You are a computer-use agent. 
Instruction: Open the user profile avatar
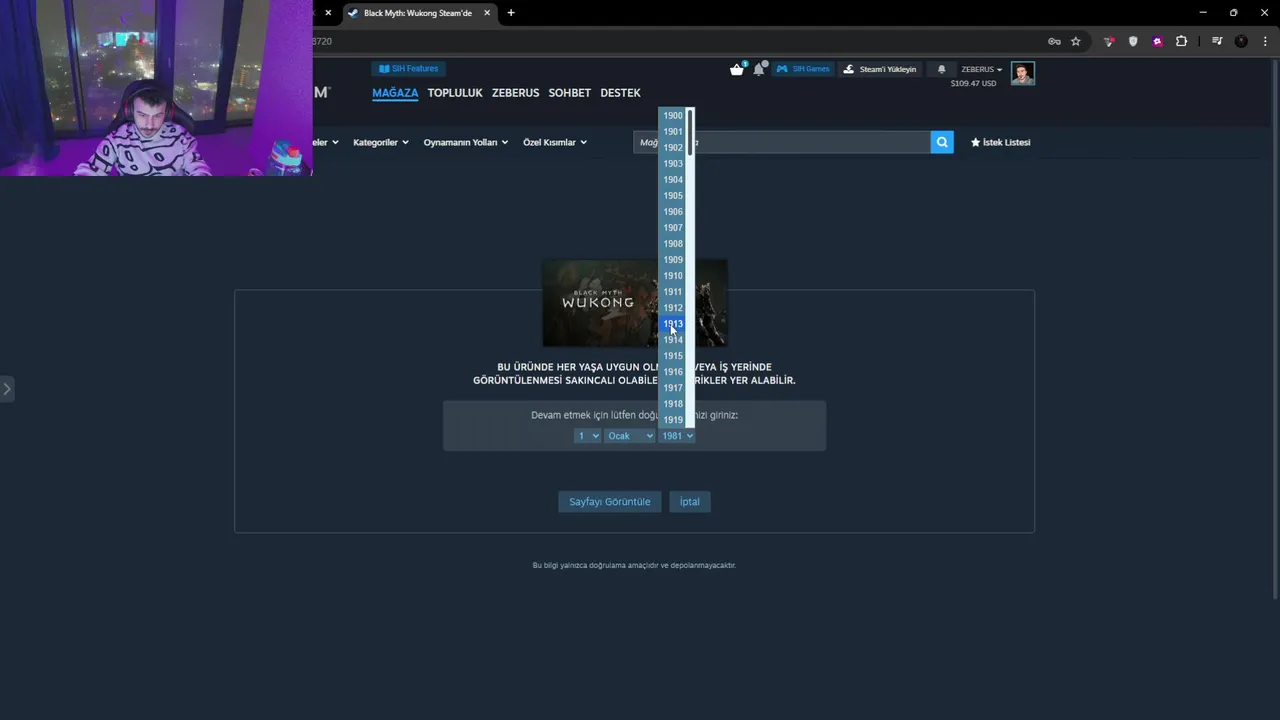[1022, 73]
